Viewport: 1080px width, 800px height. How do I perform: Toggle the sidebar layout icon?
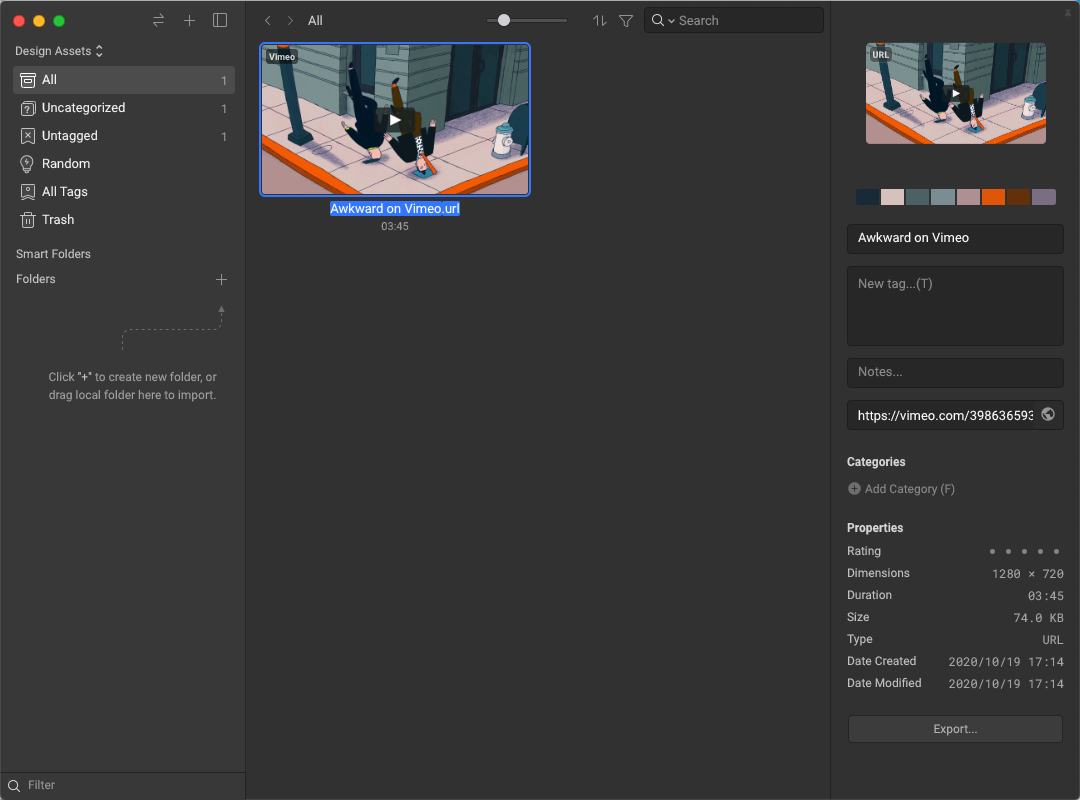pos(220,21)
